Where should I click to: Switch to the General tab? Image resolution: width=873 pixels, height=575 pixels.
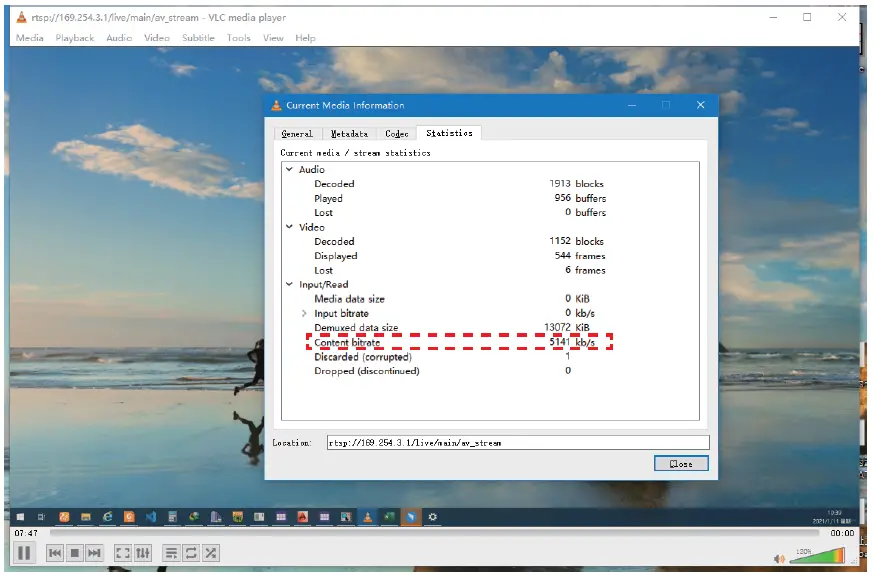click(297, 134)
